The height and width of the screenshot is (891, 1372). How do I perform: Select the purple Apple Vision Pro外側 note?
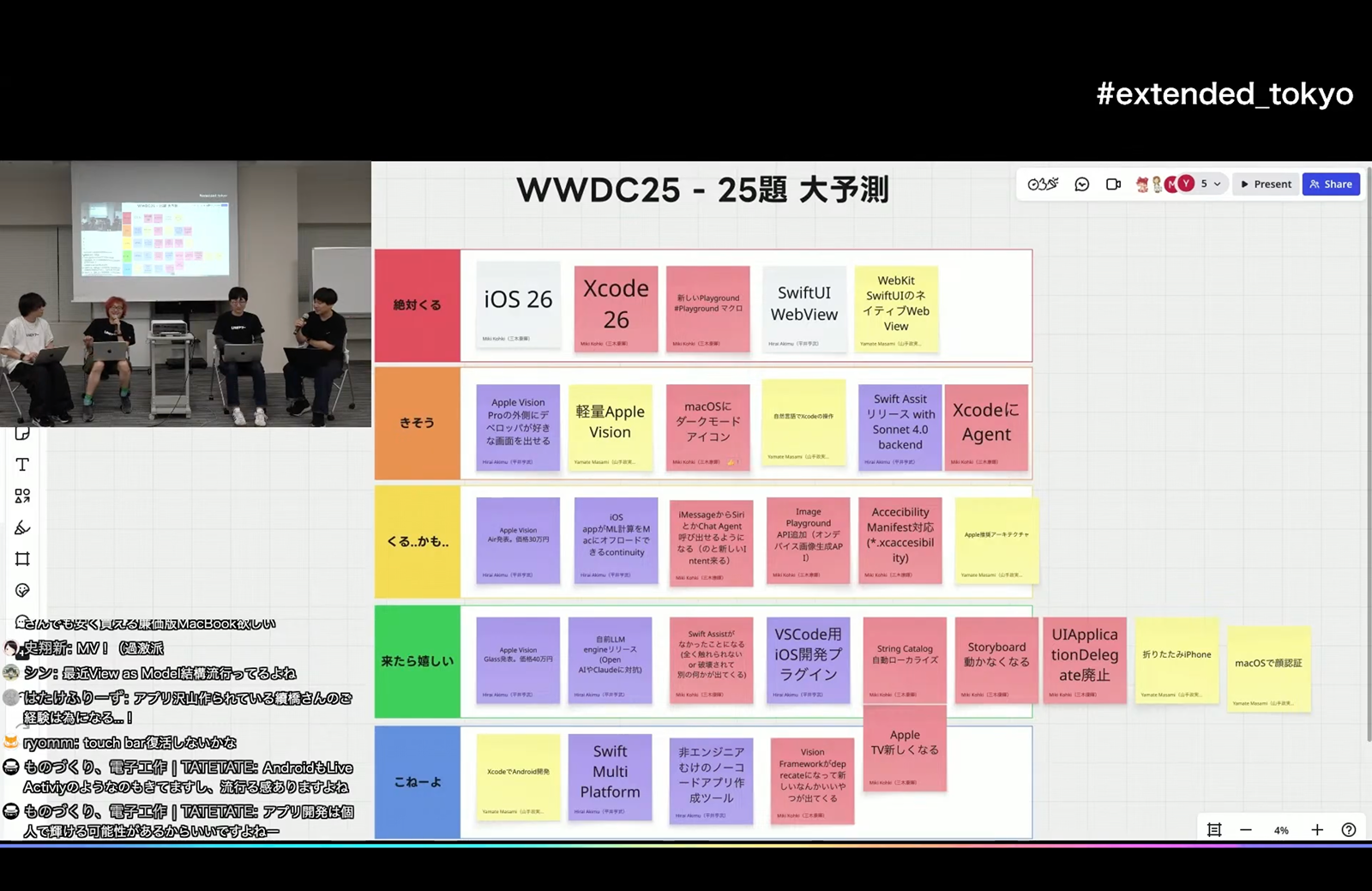pyautogui.click(x=518, y=426)
